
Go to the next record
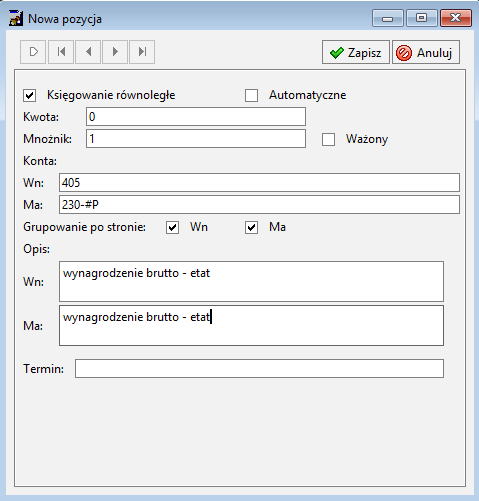pos(115,52)
